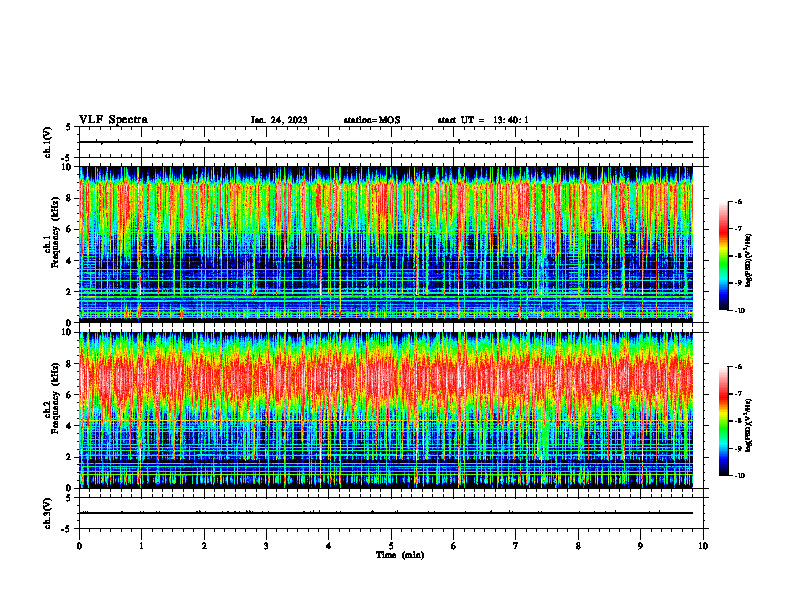Click the time axis tick label "5"
Viewport: 792px width, 612px height.
coord(391,546)
